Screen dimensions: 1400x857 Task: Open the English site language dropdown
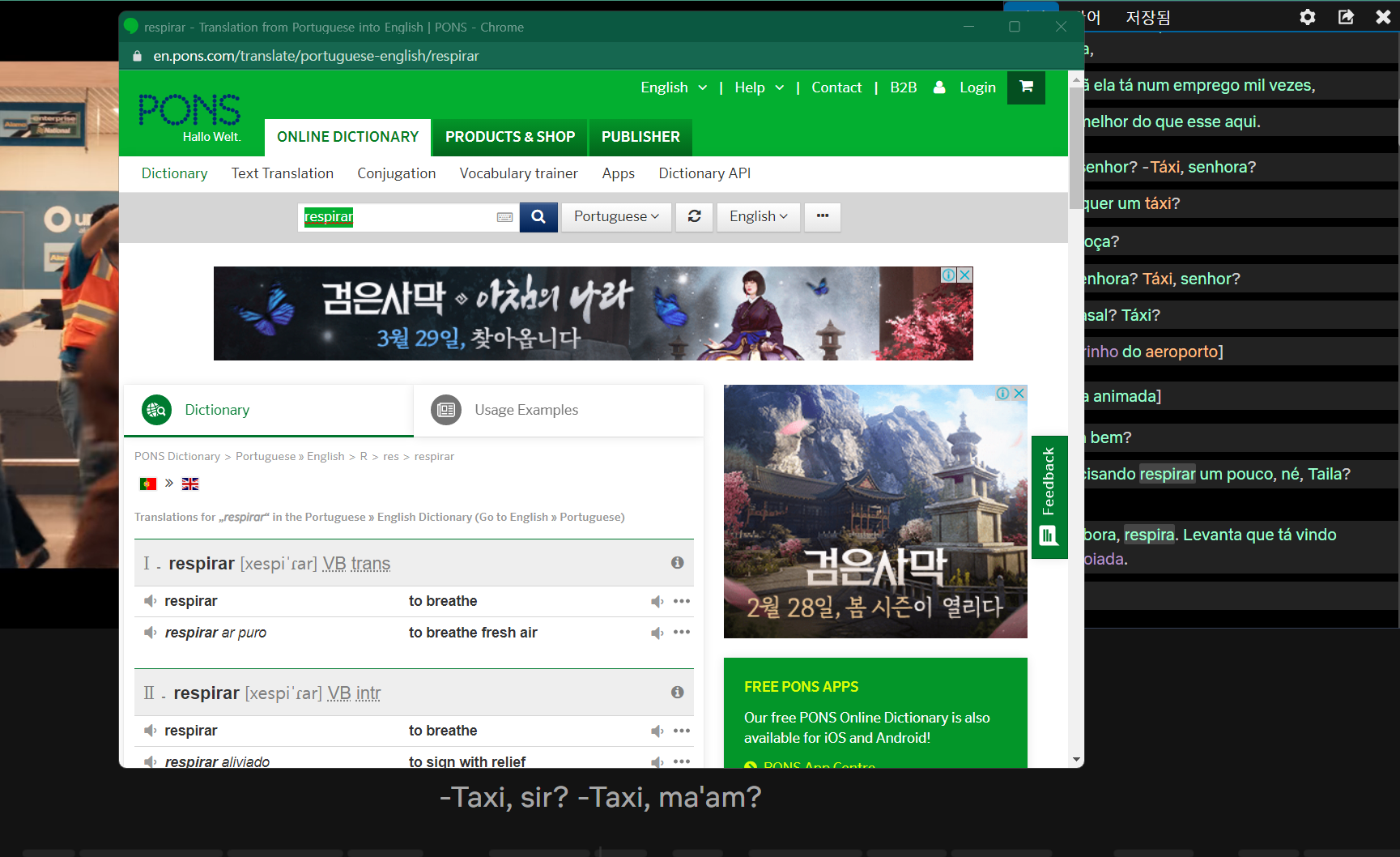[x=674, y=87]
